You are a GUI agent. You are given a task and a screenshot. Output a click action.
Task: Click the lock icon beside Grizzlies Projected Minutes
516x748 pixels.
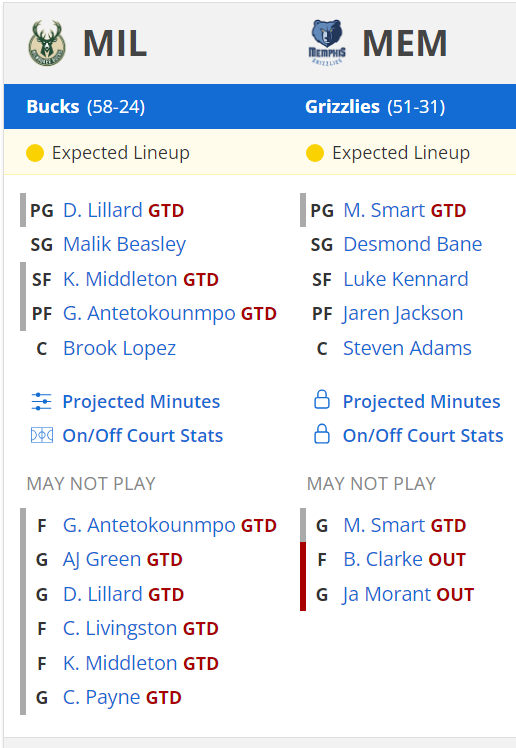coord(322,400)
